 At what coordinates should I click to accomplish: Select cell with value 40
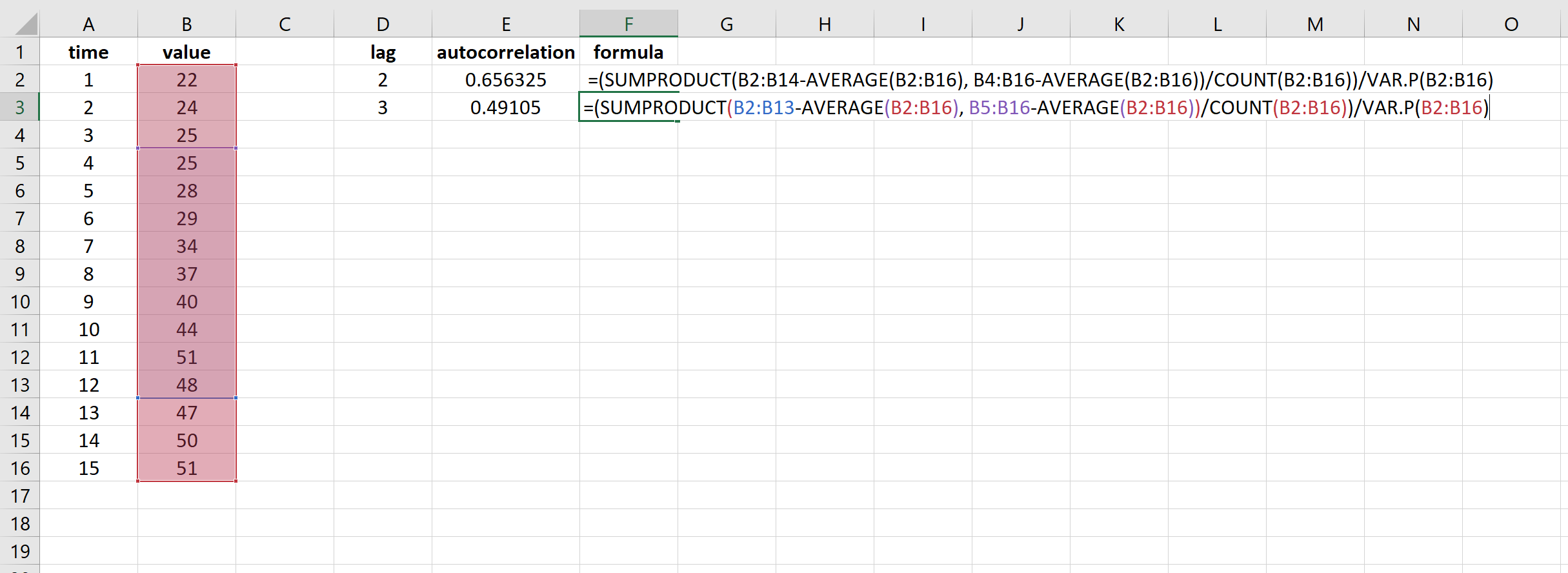[186, 301]
